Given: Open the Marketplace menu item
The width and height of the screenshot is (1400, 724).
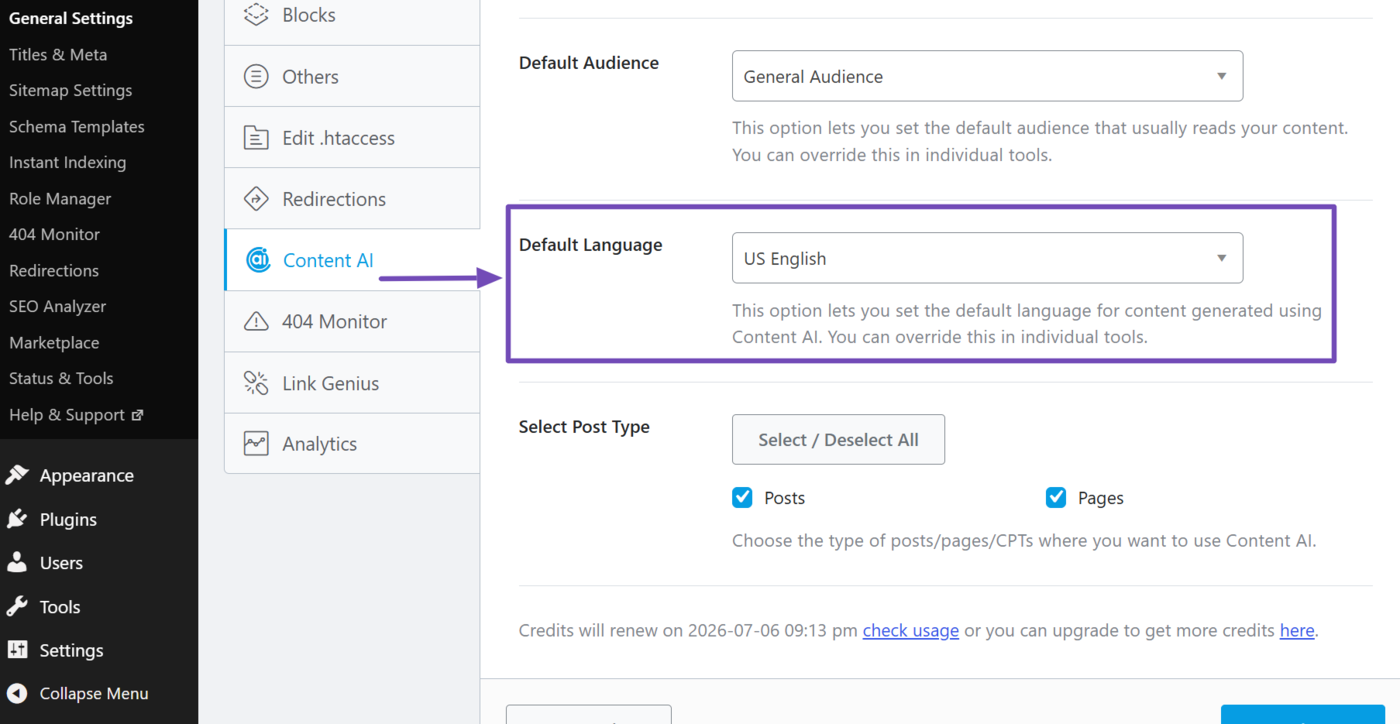Looking at the screenshot, I should point(54,342).
